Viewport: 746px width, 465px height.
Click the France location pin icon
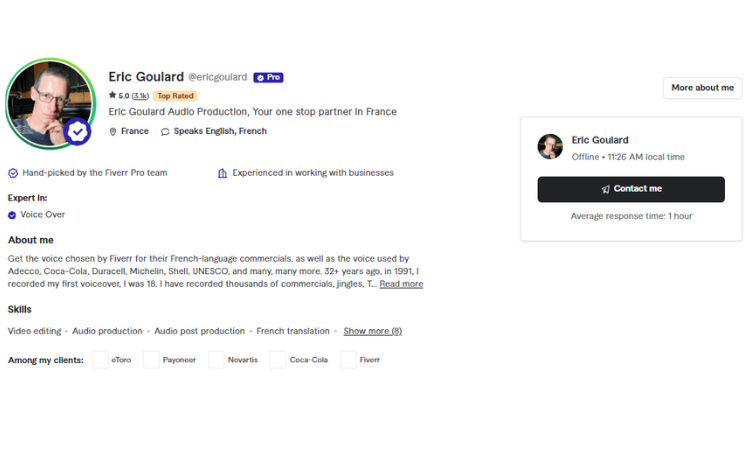pyautogui.click(x=113, y=131)
